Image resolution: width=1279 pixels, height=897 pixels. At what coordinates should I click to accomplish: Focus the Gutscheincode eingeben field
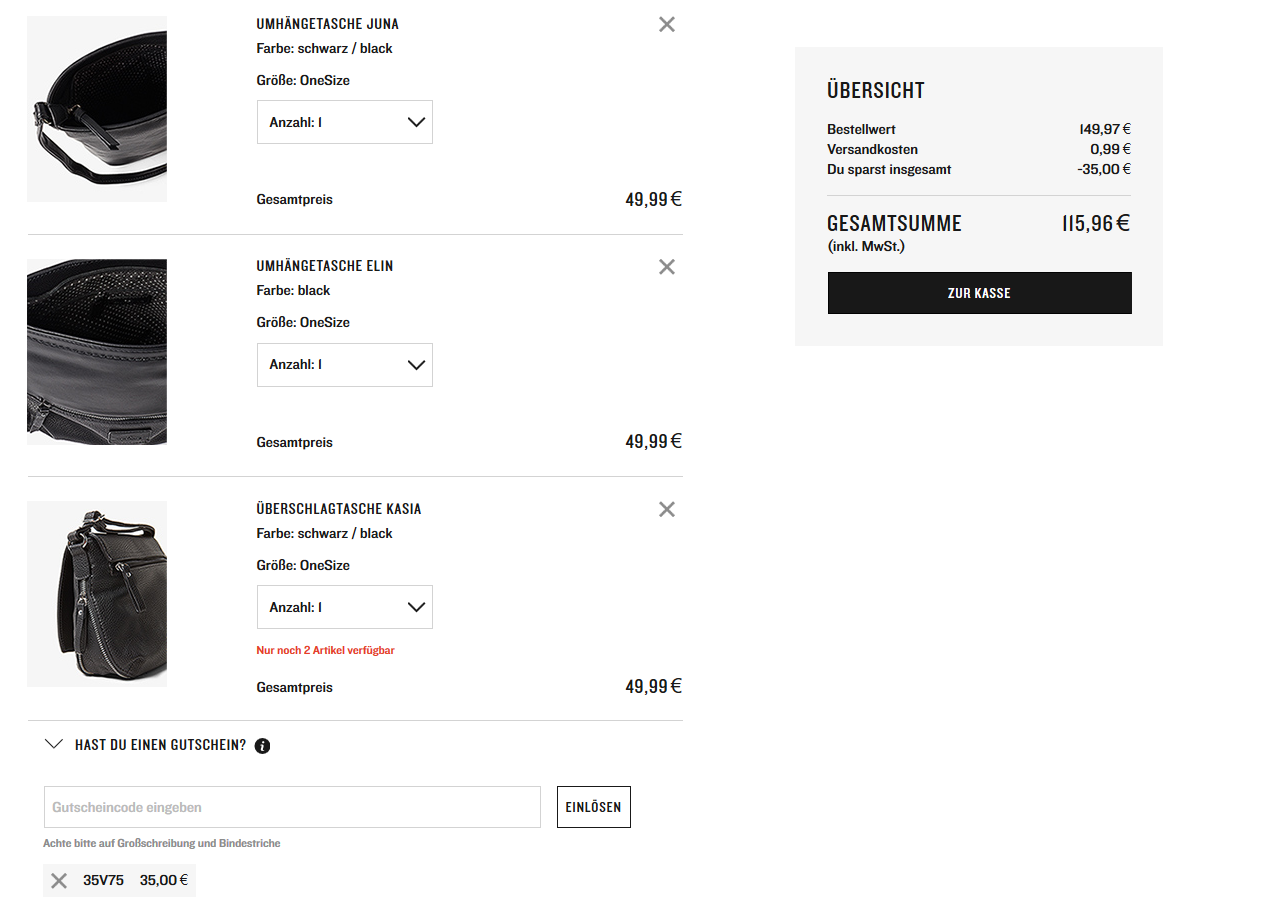(x=292, y=807)
